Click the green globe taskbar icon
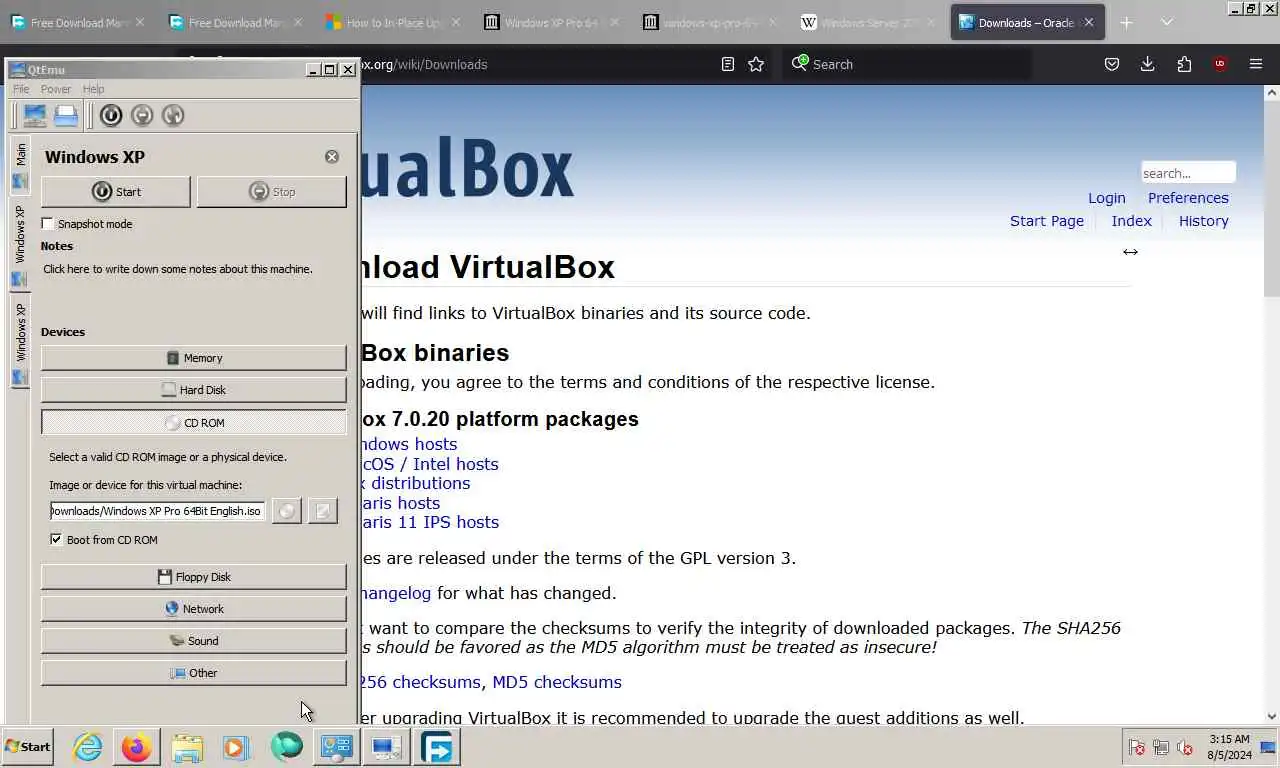This screenshot has width=1280, height=768. (286, 747)
